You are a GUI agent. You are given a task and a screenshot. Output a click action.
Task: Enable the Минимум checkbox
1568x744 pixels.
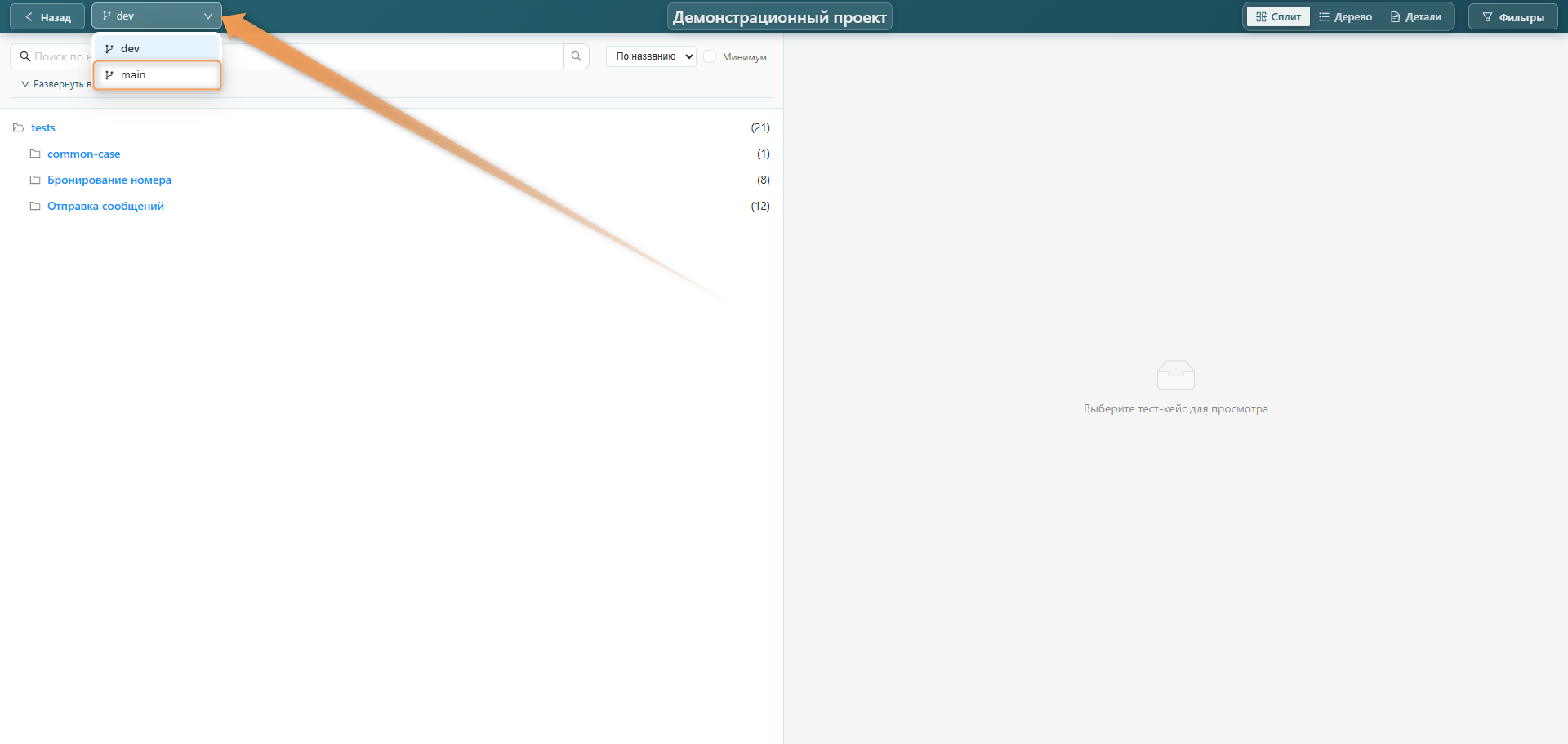click(710, 56)
